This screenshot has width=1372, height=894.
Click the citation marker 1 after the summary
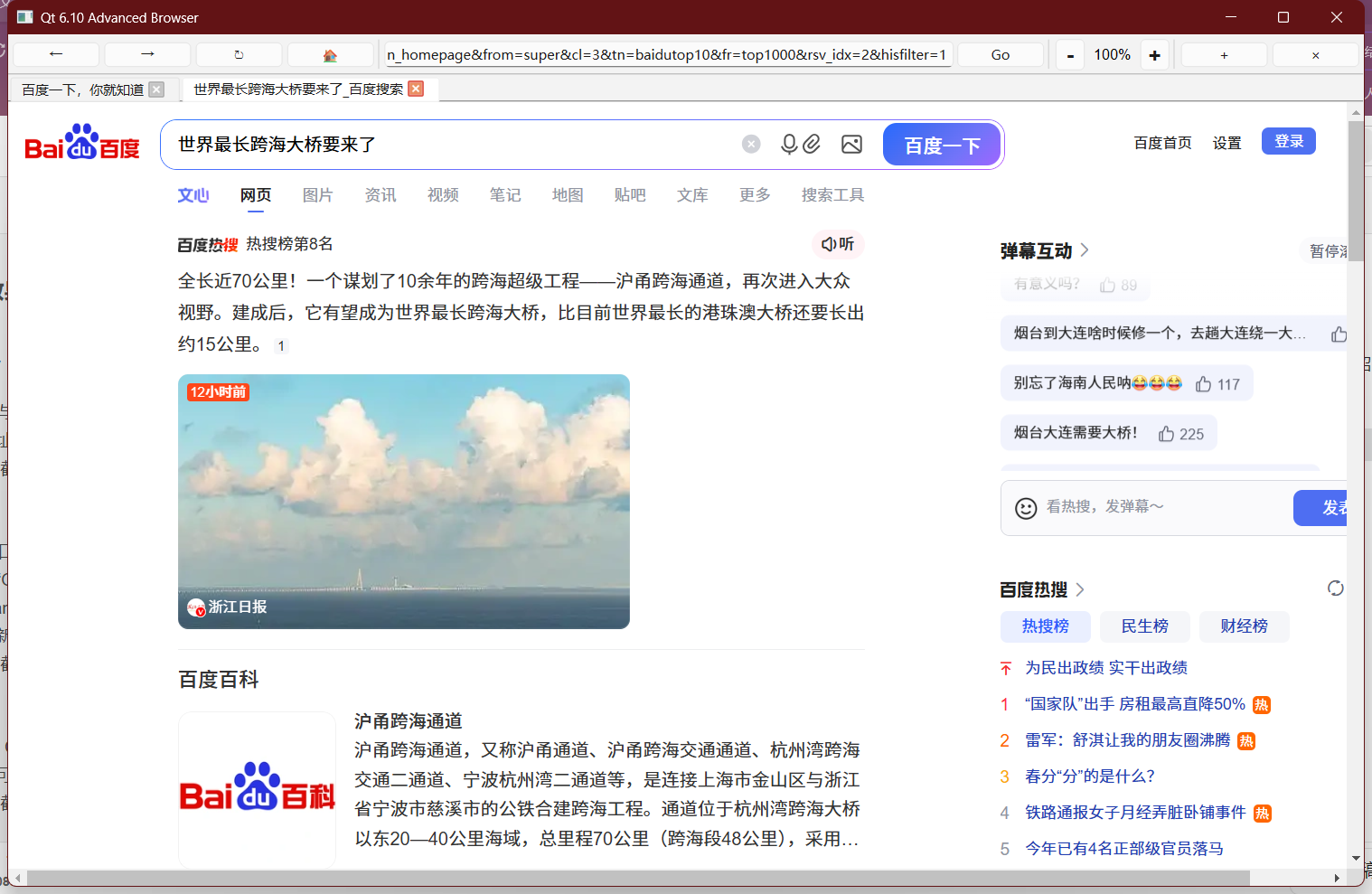tap(281, 345)
